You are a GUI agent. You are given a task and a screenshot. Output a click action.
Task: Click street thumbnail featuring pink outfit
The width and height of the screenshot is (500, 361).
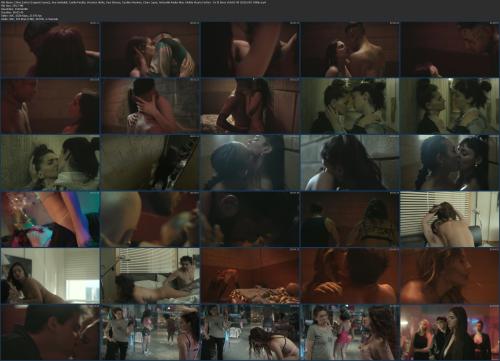coord(350,332)
